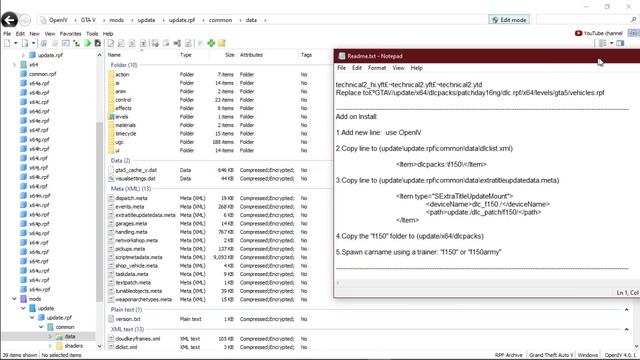The height and width of the screenshot is (360, 640).
Task: Click the levels folder icon in file list
Action: [x=111, y=117]
